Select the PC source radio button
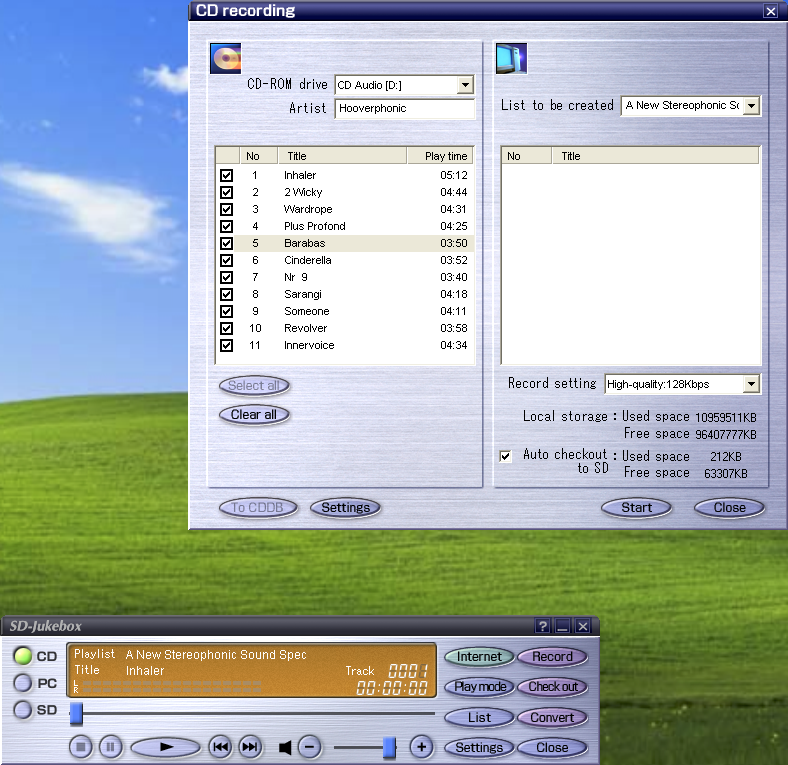This screenshot has height=765, width=788. 23,683
